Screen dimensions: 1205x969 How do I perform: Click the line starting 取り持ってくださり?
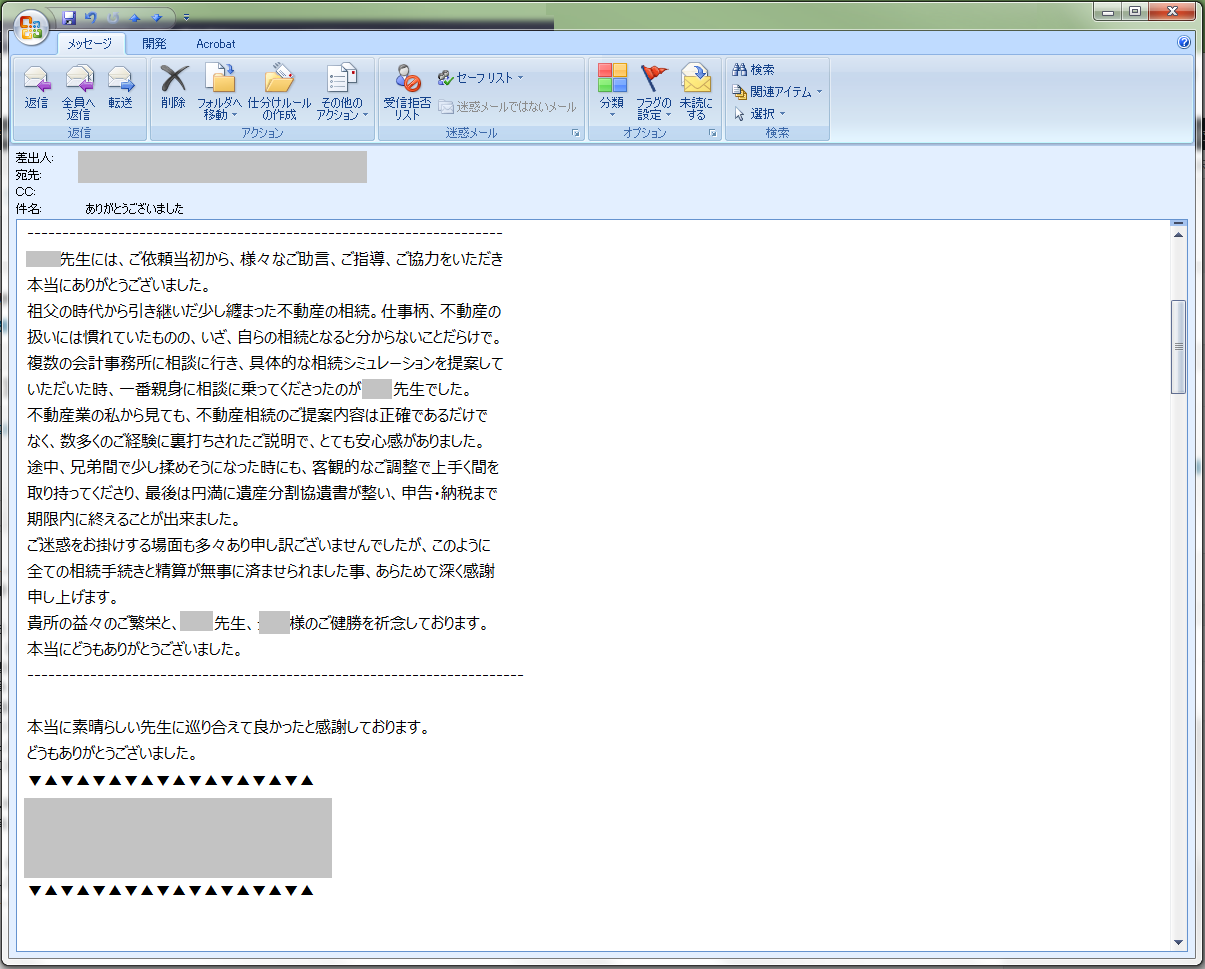point(262,493)
